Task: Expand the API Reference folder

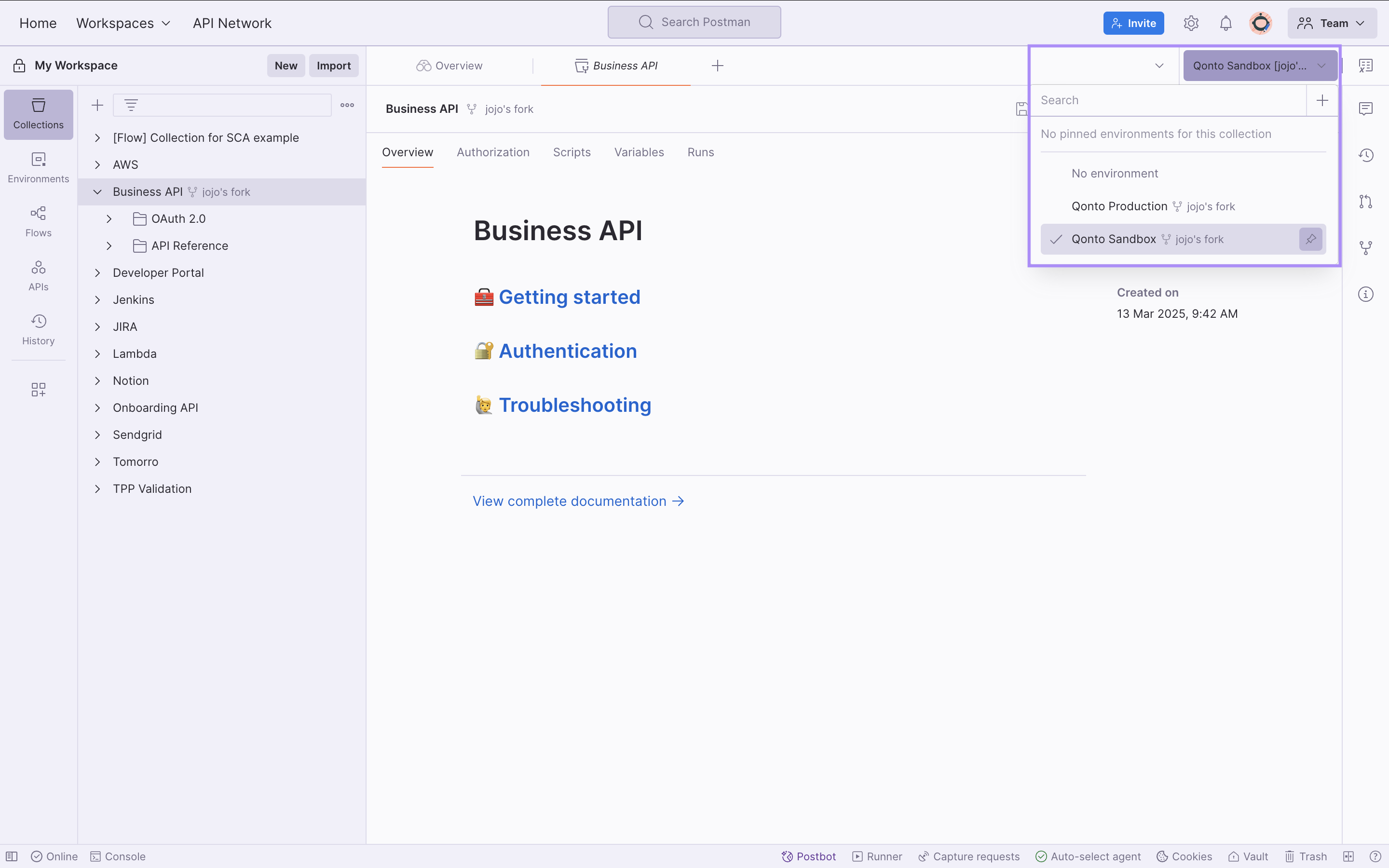Action: pyautogui.click(x=109, y=246)
